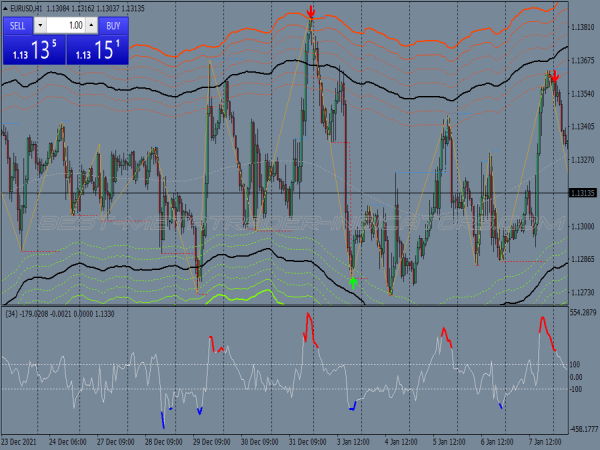Click the indicator level label 100
This screenshot has height=450, width=600.
pos(575,365)
